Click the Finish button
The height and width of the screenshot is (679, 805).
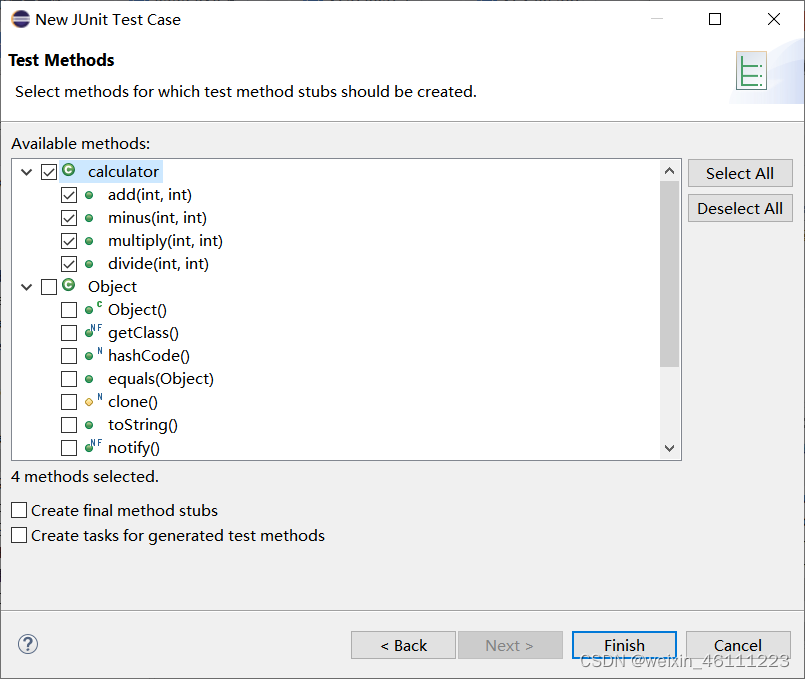tap(624, 645)
